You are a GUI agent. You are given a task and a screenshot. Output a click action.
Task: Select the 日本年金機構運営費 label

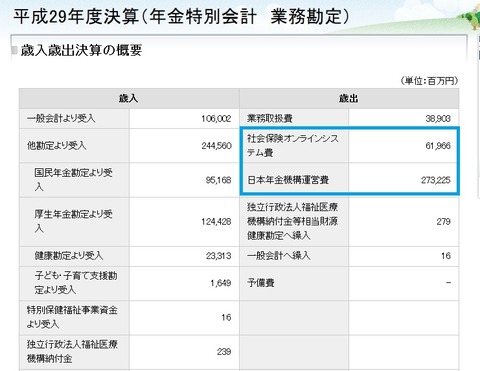(288, 180)
